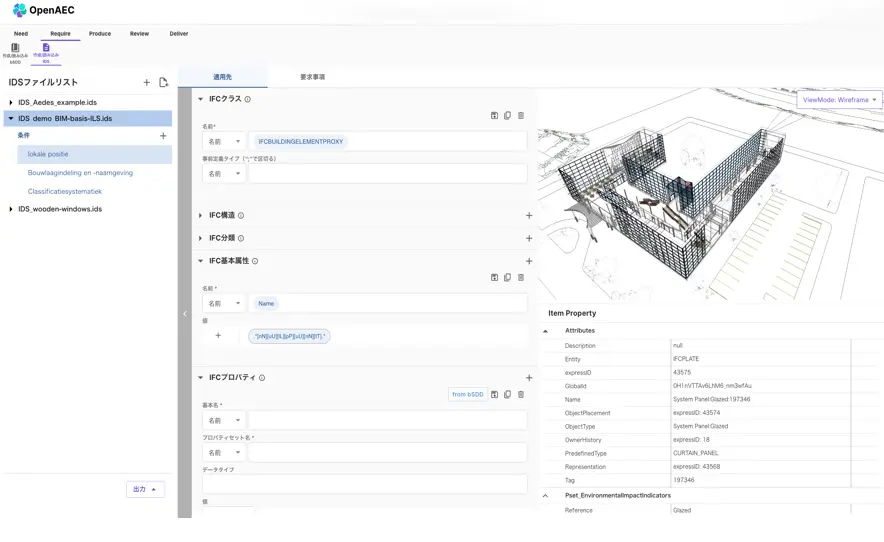
Task: Collapse the IFC基本属性 section
Action: pyautogui.click(x=200, y=261)
